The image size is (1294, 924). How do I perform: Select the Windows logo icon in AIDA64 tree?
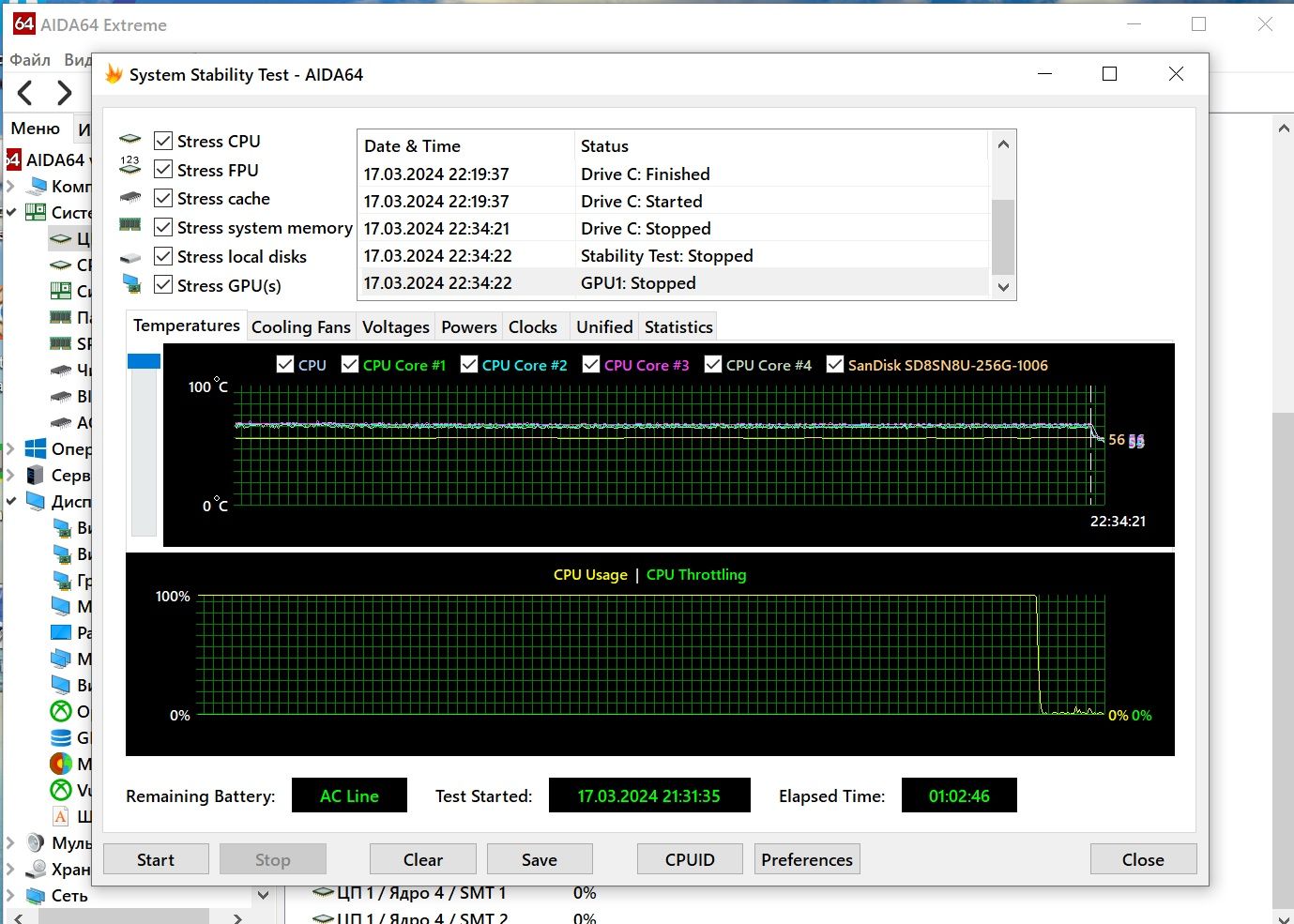36,448
